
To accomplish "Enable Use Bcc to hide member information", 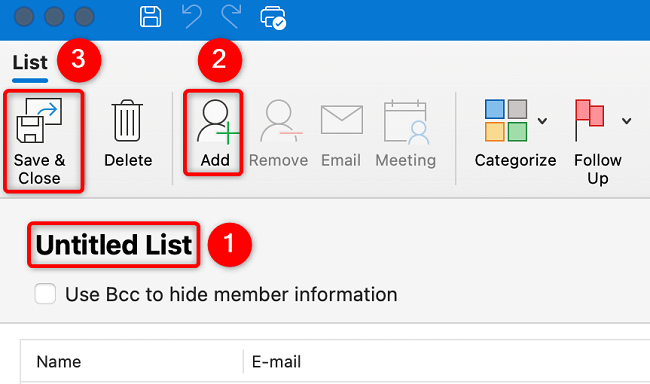I will point(45,294).
